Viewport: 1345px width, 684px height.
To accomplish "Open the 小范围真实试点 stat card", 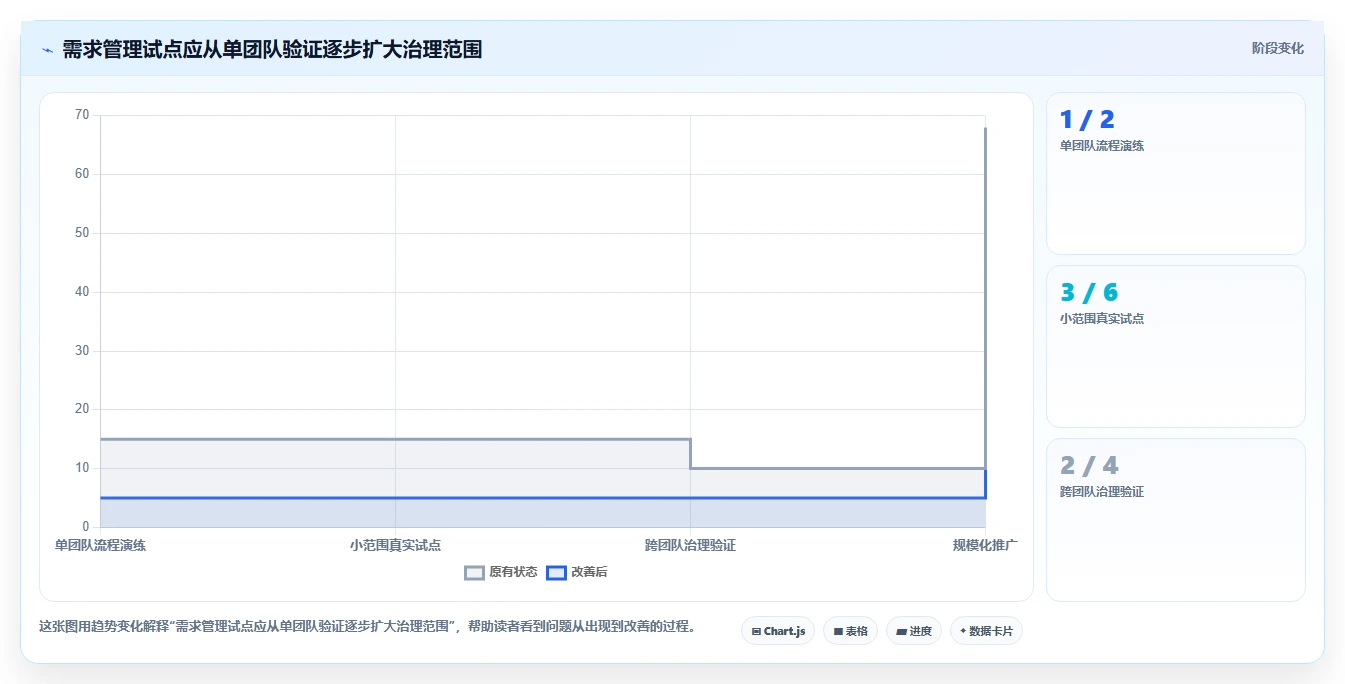I will [1175, 346].
